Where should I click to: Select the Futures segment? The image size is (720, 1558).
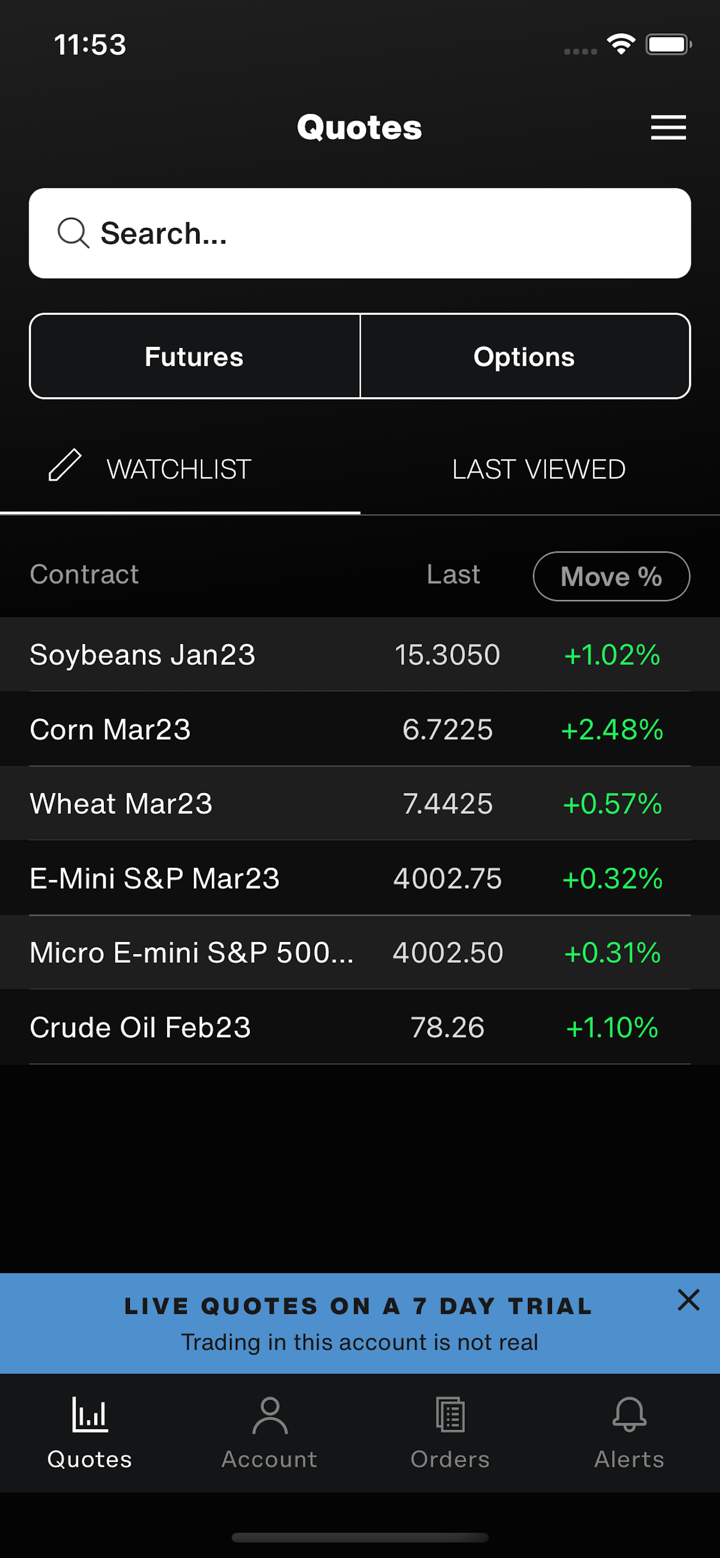tap(194, 357)
